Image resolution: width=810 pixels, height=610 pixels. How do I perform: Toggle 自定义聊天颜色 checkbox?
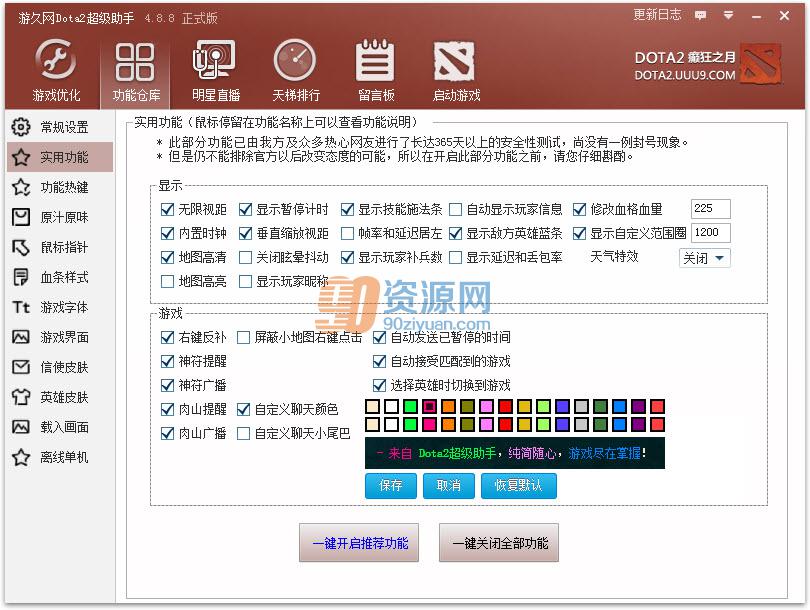243,410
